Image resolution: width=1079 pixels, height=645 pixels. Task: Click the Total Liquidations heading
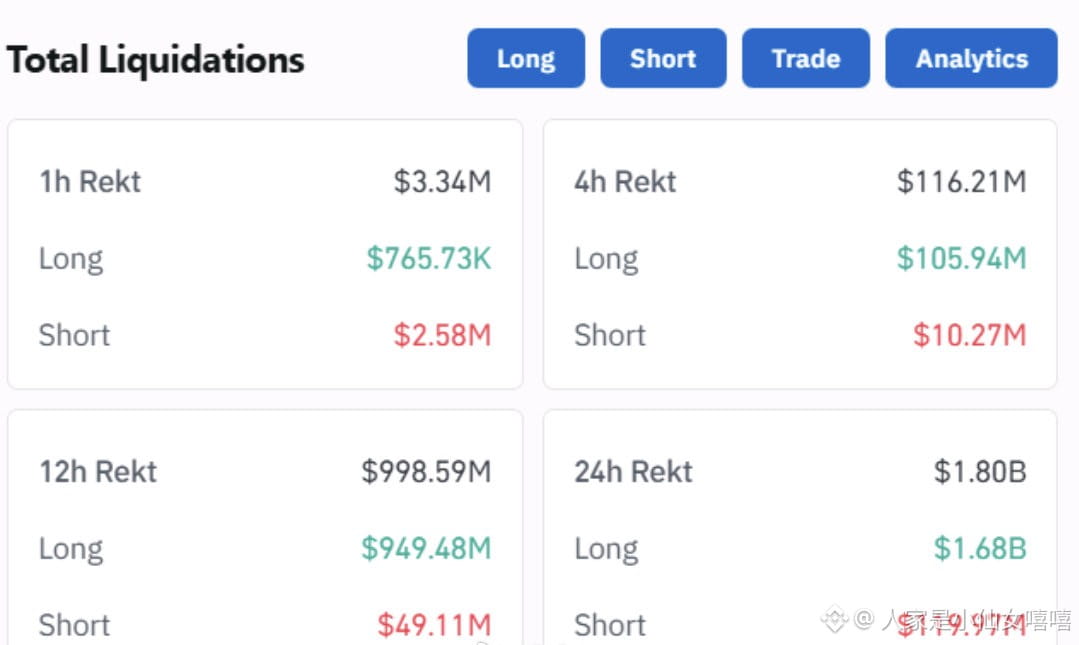156,60
